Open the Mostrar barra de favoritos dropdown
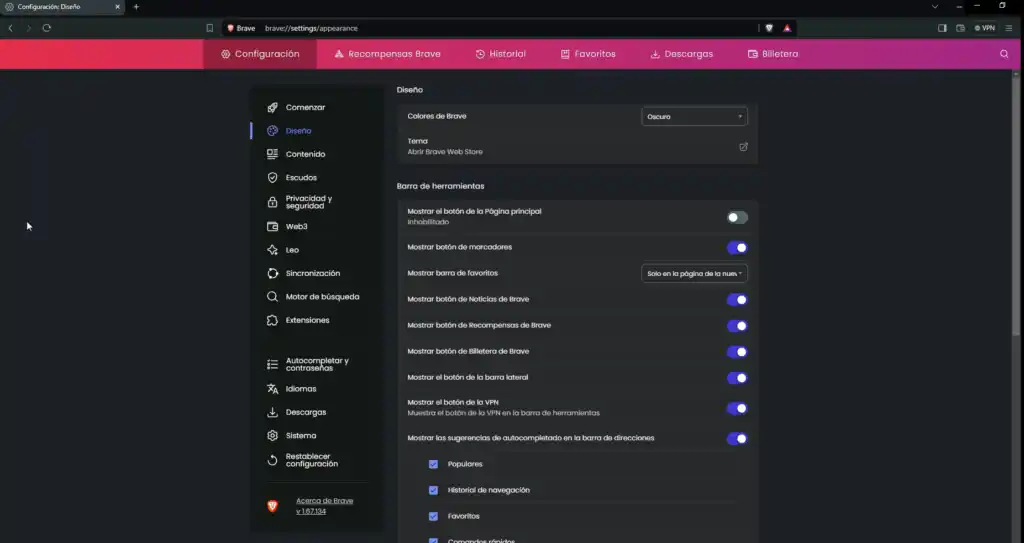 694,273
